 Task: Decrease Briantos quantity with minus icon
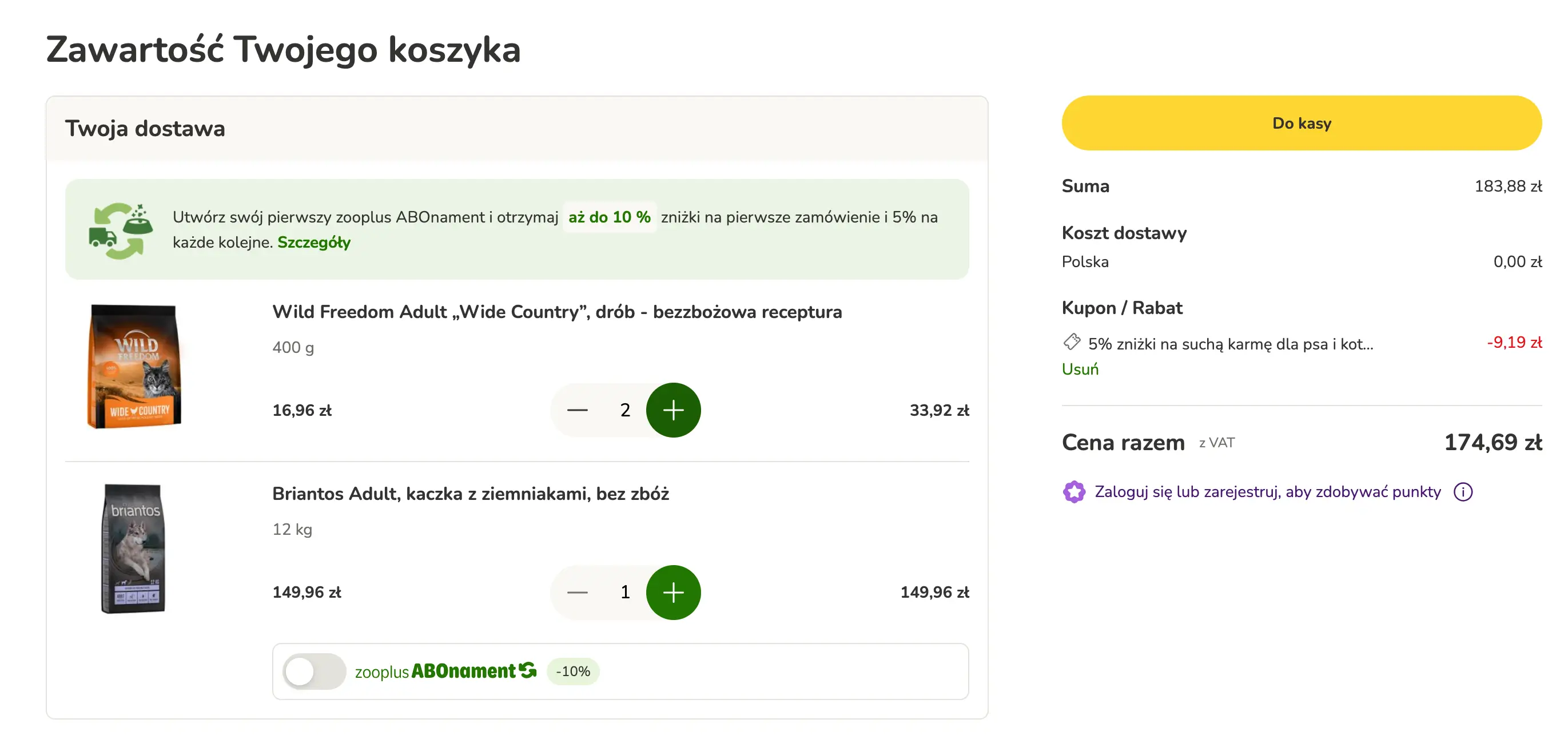click(x=576, y=593)
